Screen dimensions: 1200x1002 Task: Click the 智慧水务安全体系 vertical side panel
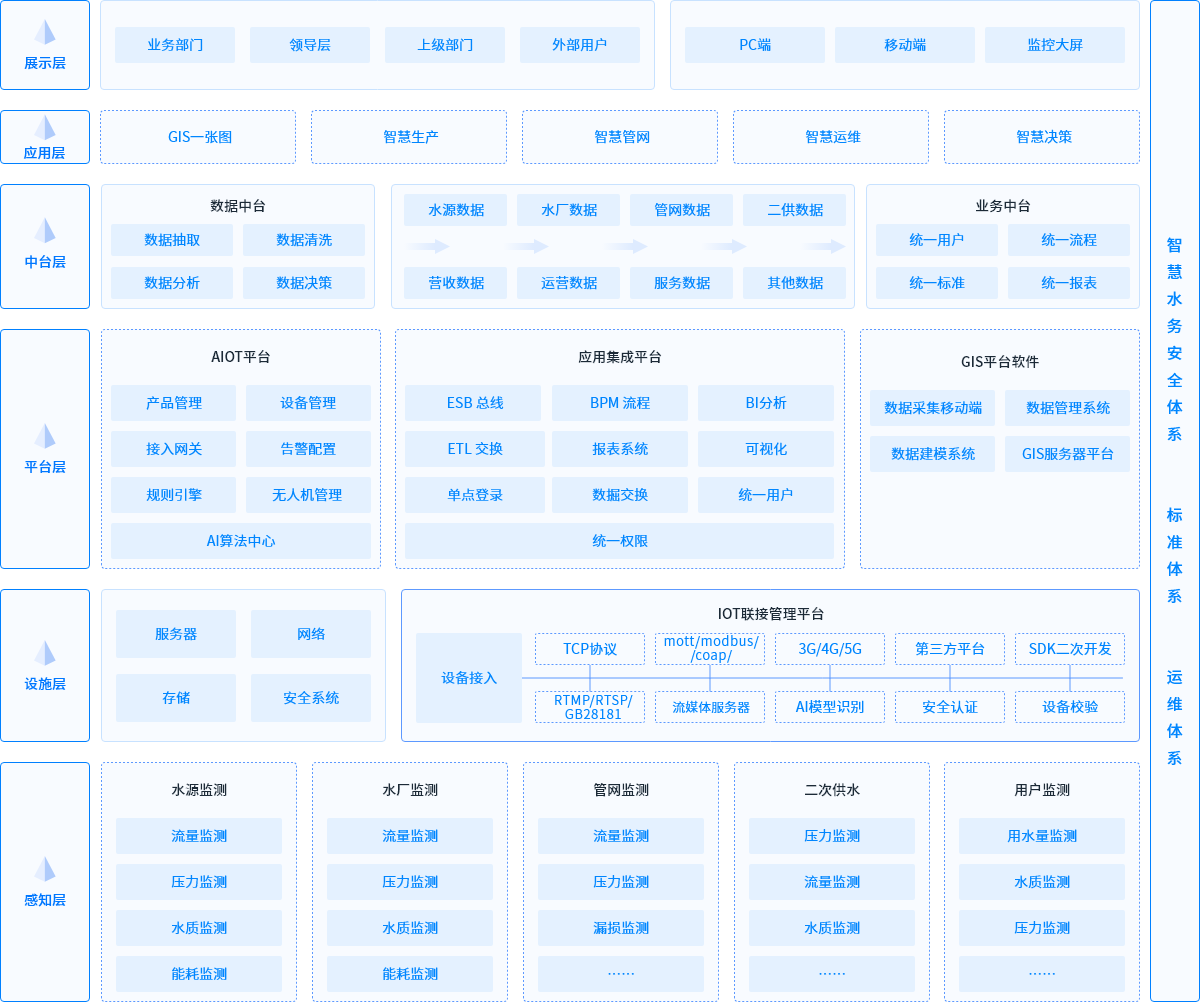(1174, 340)
